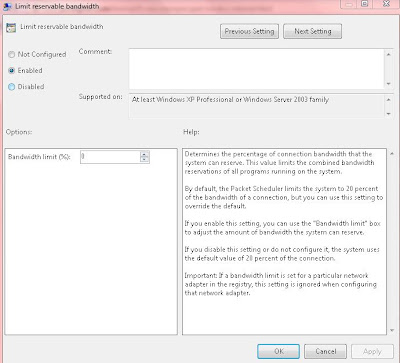The image size is (400, 363).
Task: Click the 'At least Windows XP Professional' text
Action: [230, 99]
